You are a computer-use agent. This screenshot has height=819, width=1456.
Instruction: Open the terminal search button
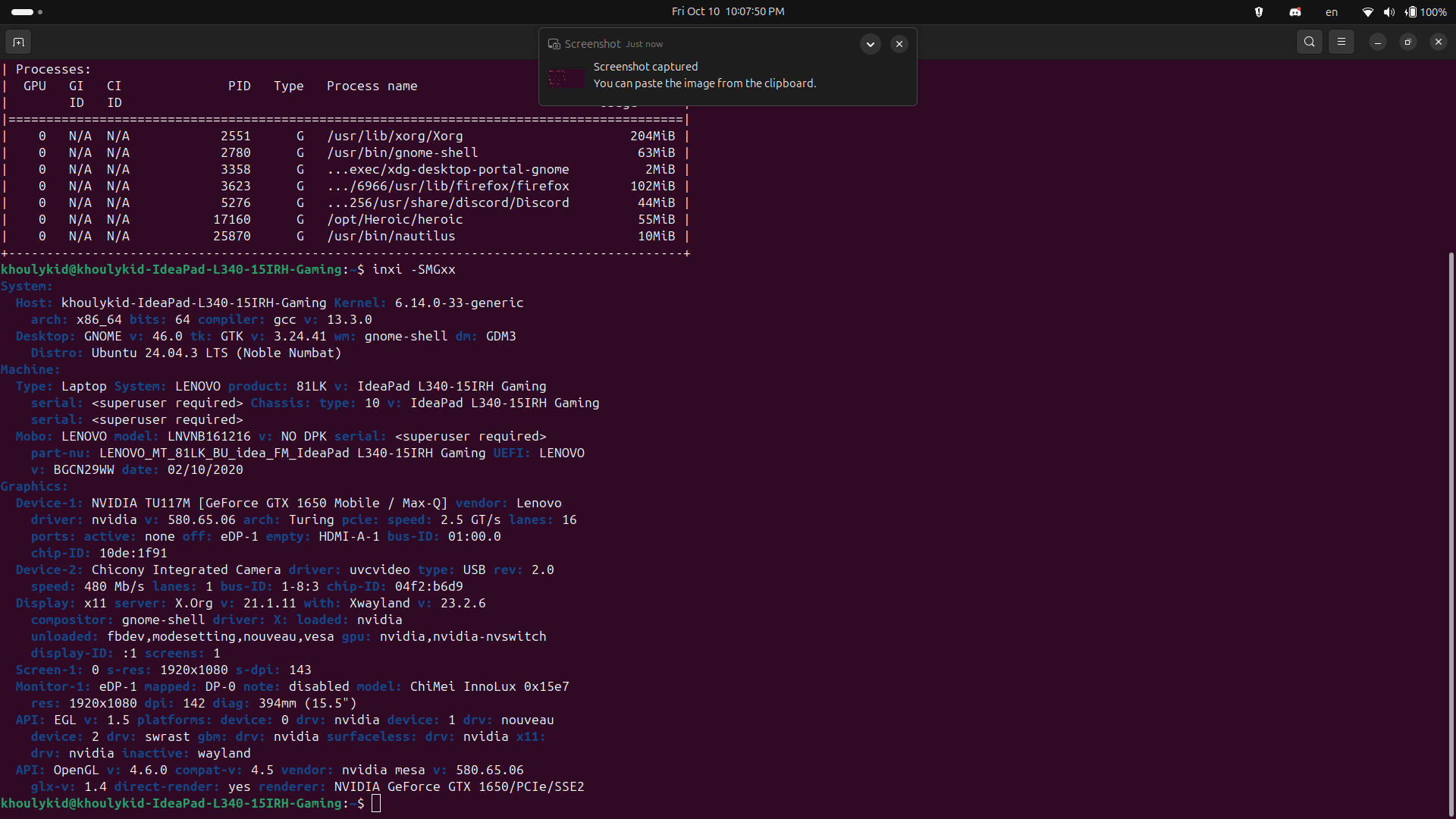(1309, 42)
